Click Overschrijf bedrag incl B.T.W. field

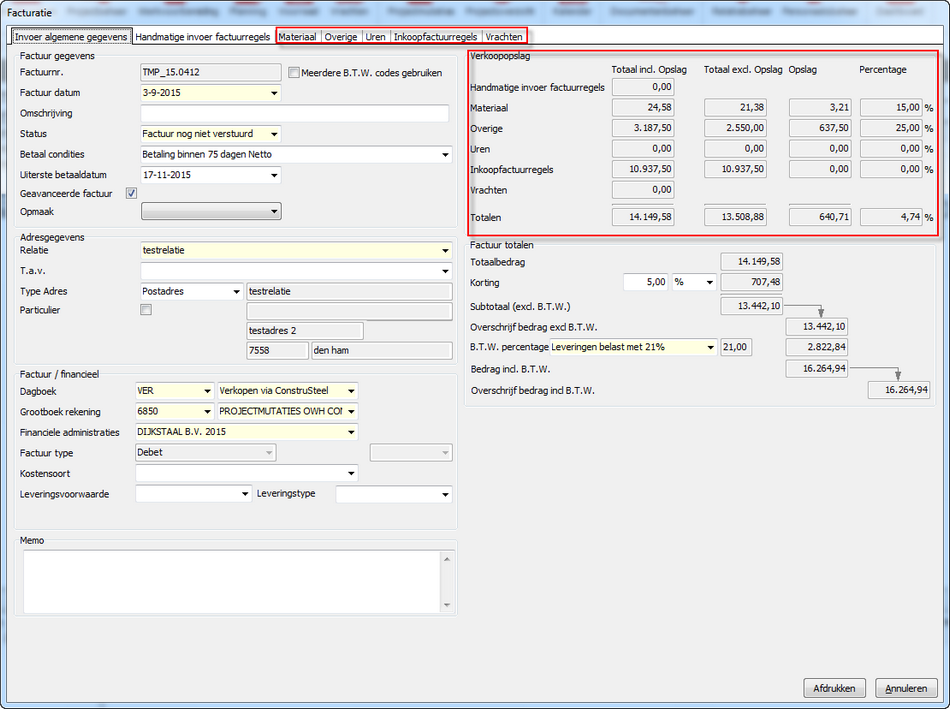pos(899,390)
